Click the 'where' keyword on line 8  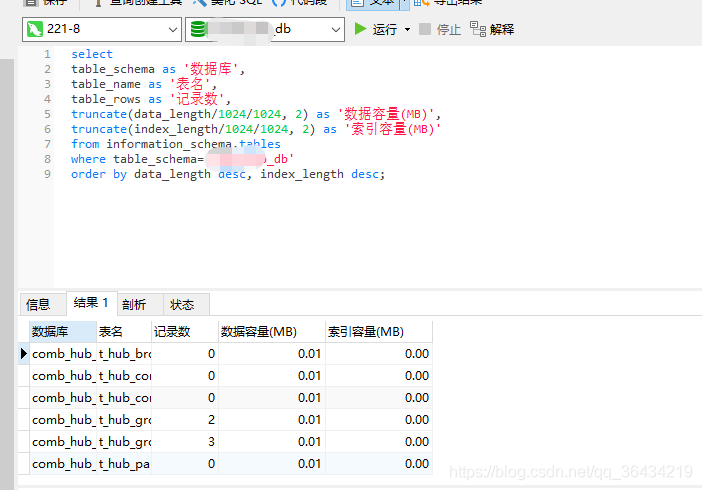[88, 159]
